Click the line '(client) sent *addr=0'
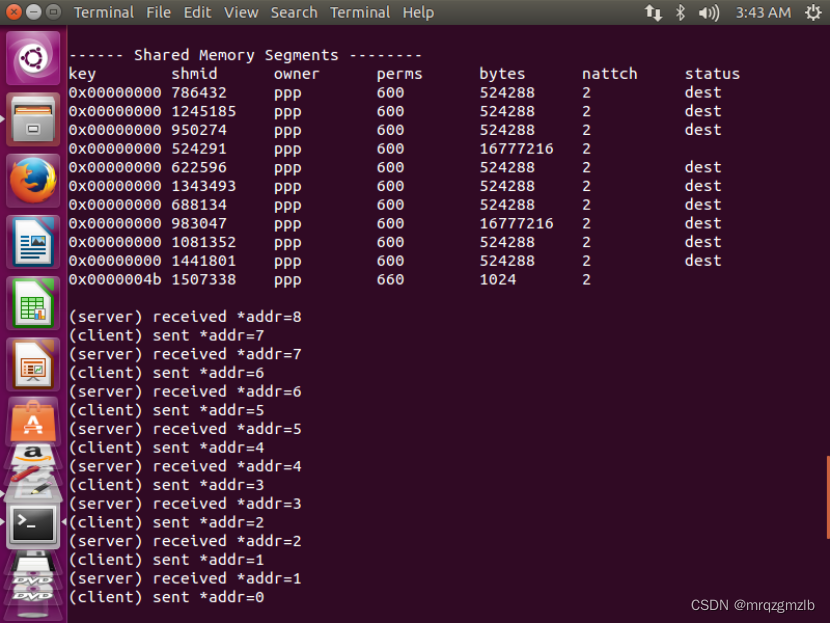 pos(166,598)
